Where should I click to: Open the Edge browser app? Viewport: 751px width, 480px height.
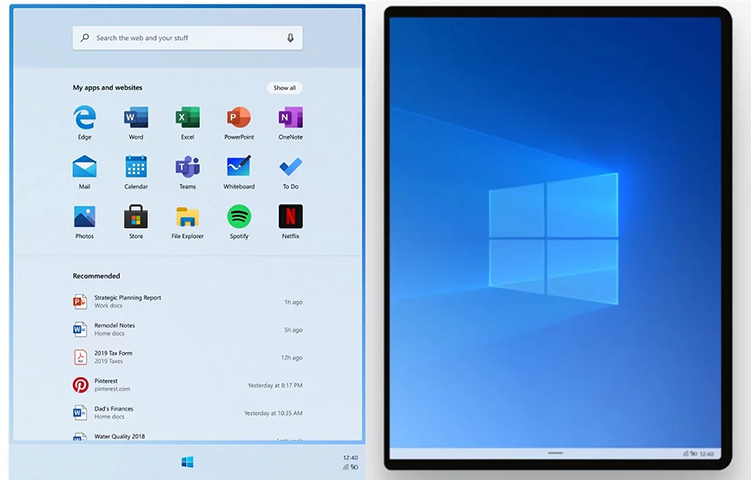[x=84, y=117]
